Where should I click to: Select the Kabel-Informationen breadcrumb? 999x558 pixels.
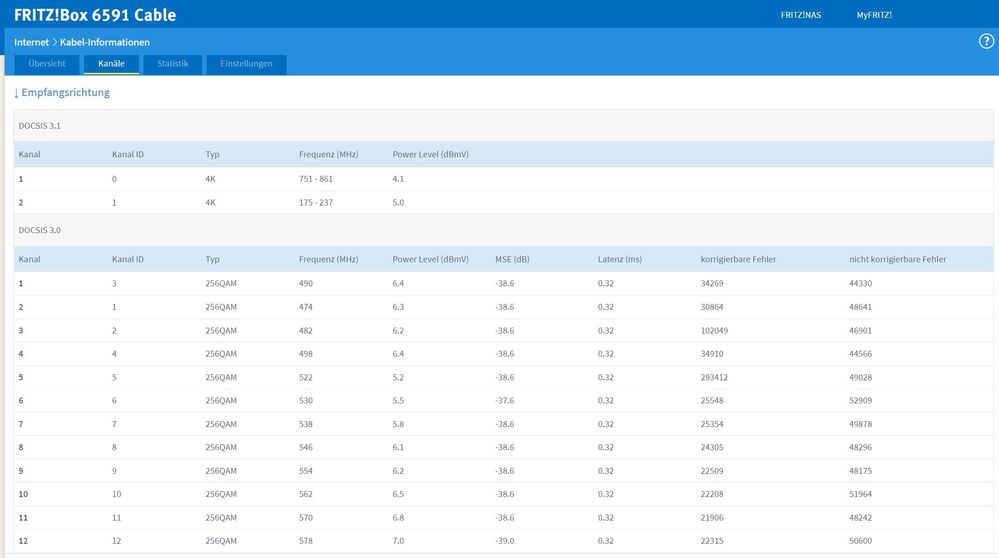[x=104, y=42]
